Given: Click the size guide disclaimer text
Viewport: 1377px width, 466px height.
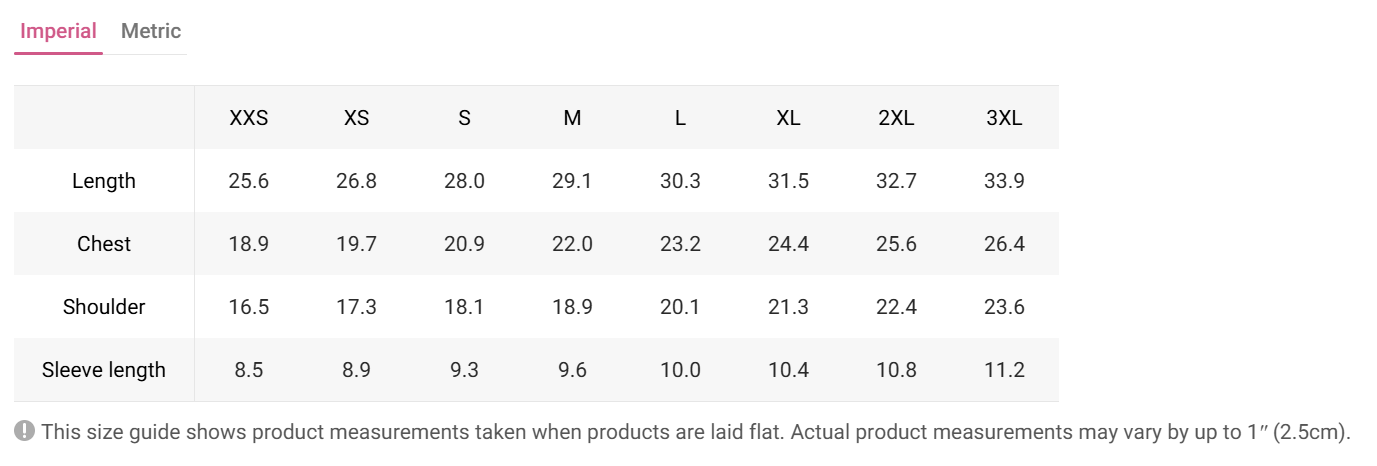Looking at the screenshot, I should point(696,432).
